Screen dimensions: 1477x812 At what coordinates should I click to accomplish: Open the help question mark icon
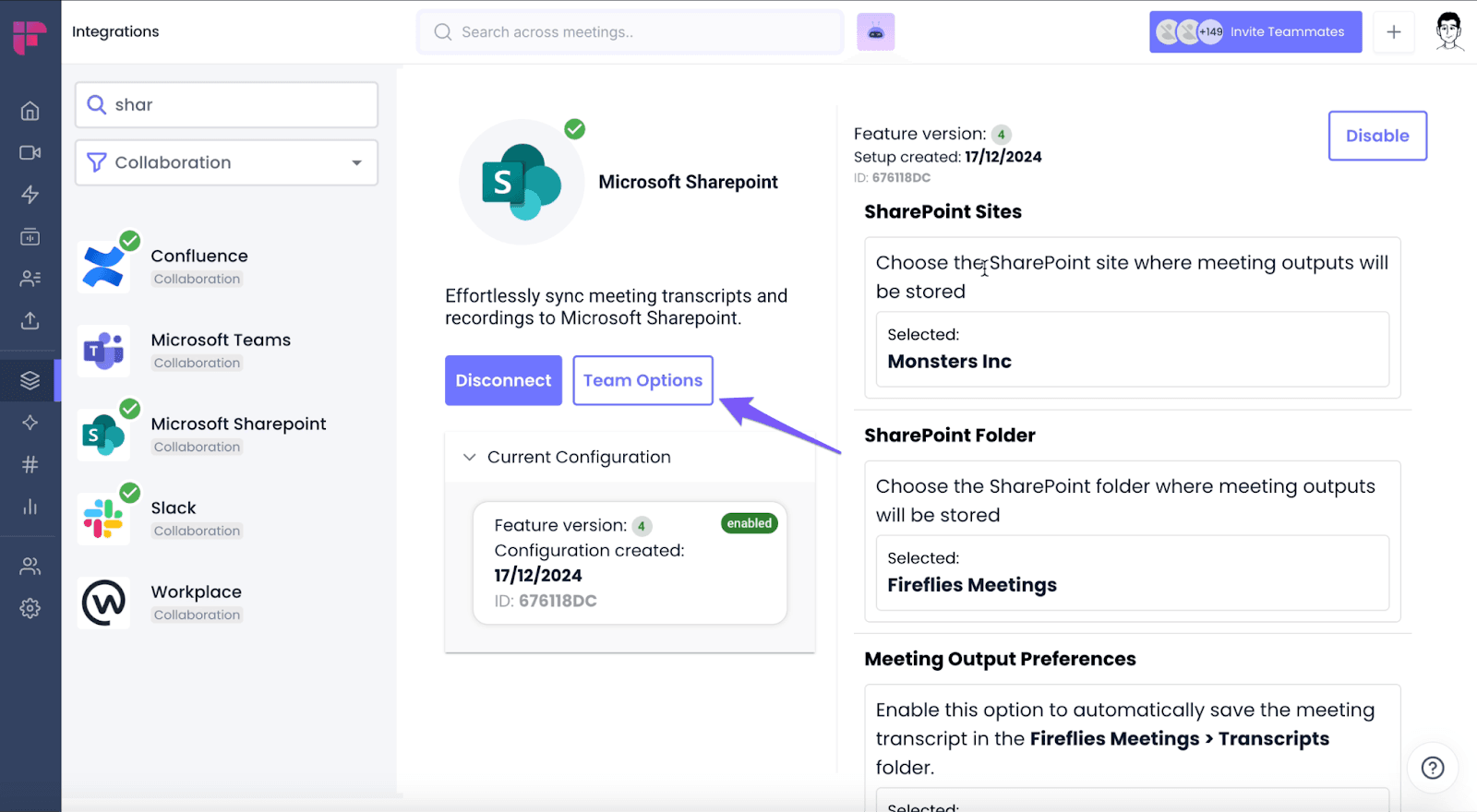pyautogui.click(x=1433, y=768)
